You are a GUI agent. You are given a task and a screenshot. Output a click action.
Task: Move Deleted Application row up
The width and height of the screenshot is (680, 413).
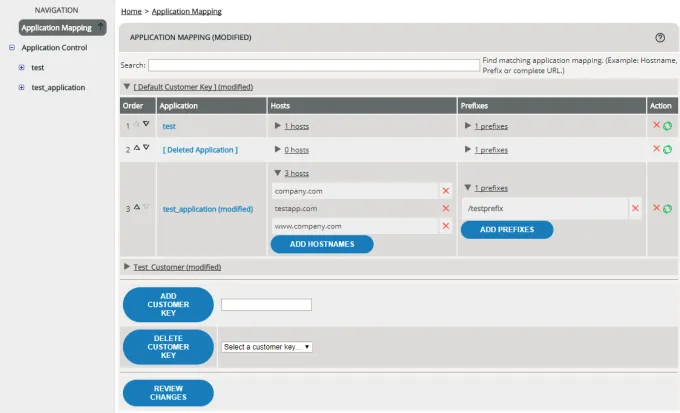pos(137,148)
